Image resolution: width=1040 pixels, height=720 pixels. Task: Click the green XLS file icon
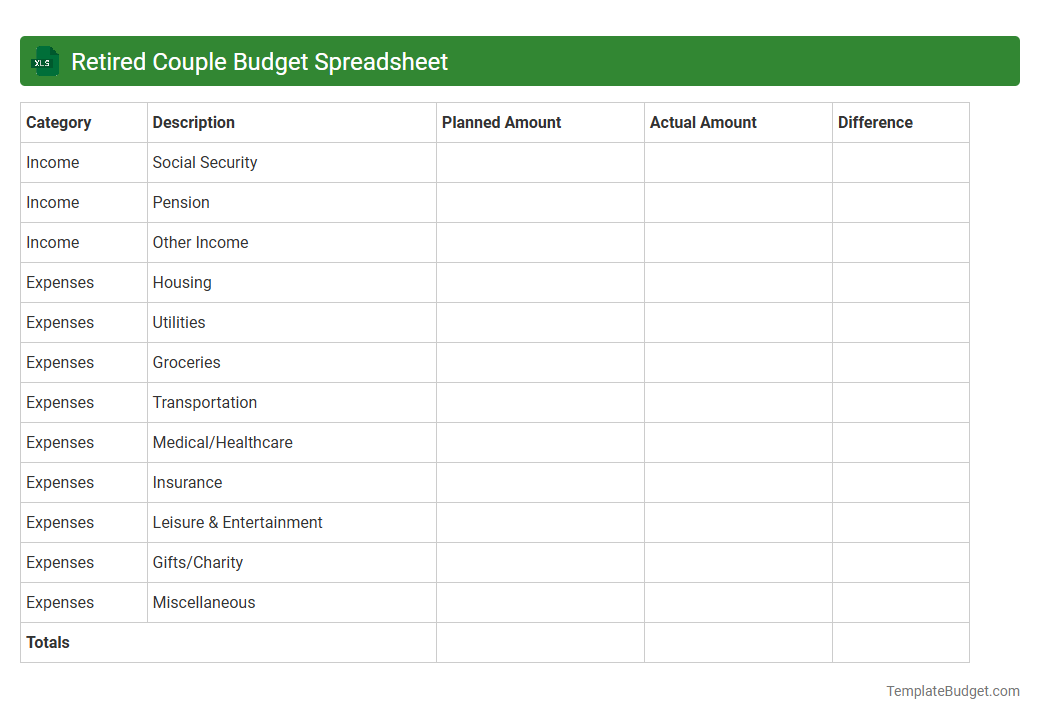[44, 61]
